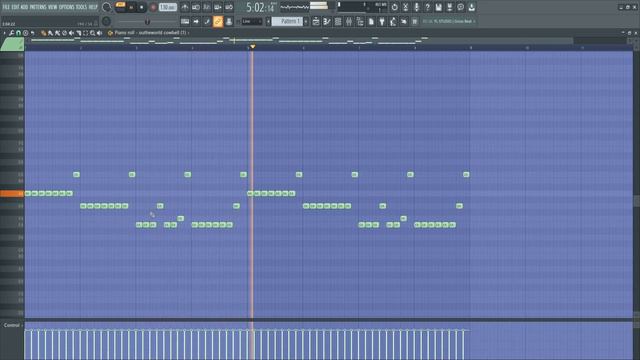
Task: Click the speech bubble info icon
Action: click(x=460, y=7)
